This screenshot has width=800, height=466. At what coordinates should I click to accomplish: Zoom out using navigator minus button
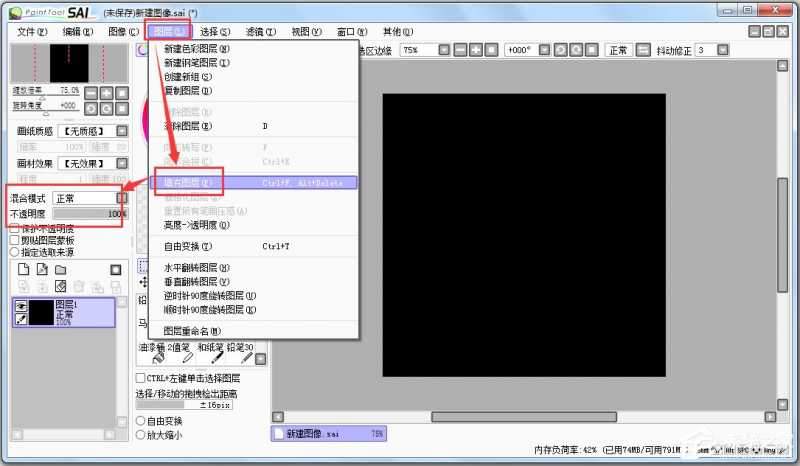click(x=91, y=93)
